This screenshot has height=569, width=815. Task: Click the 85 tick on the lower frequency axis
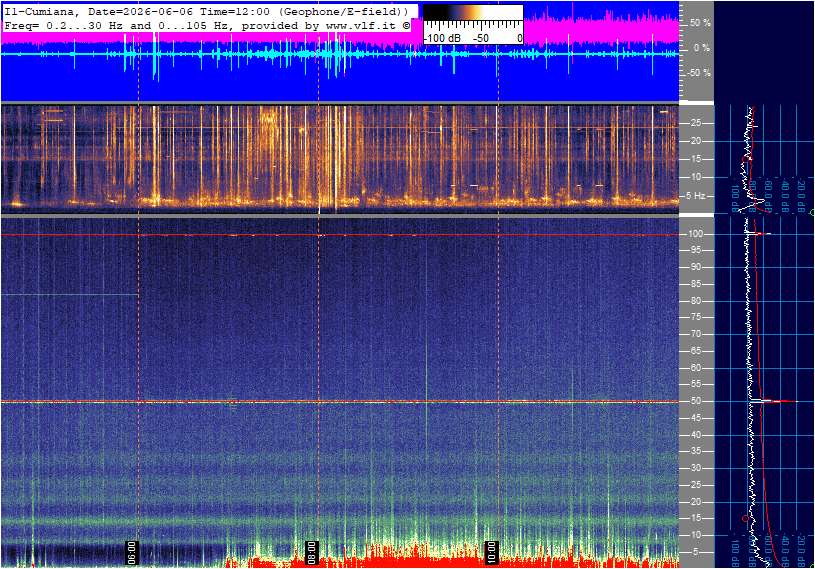tap(695, 284)
